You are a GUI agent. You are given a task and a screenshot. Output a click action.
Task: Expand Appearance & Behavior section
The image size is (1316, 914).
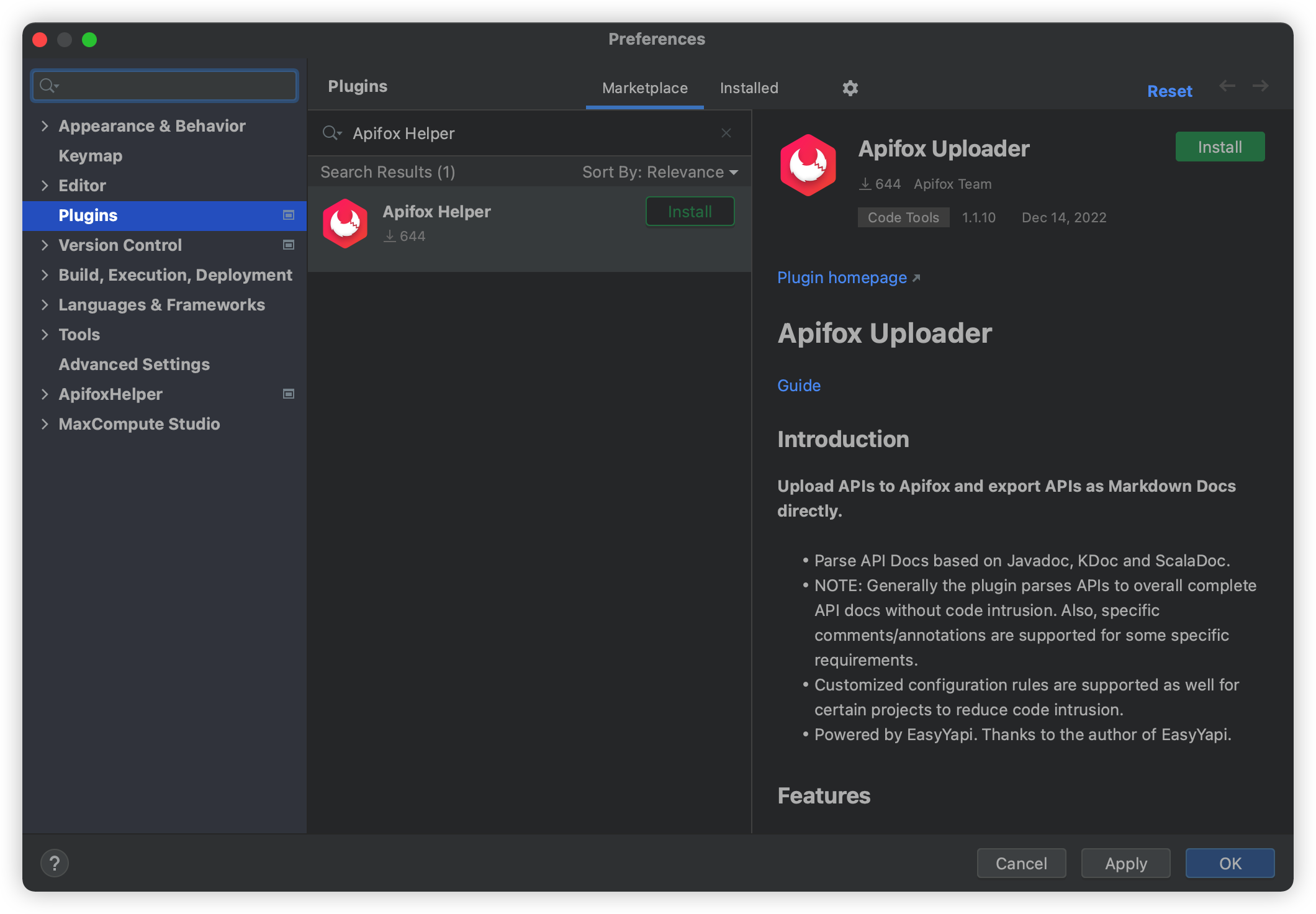click(45, 126)
